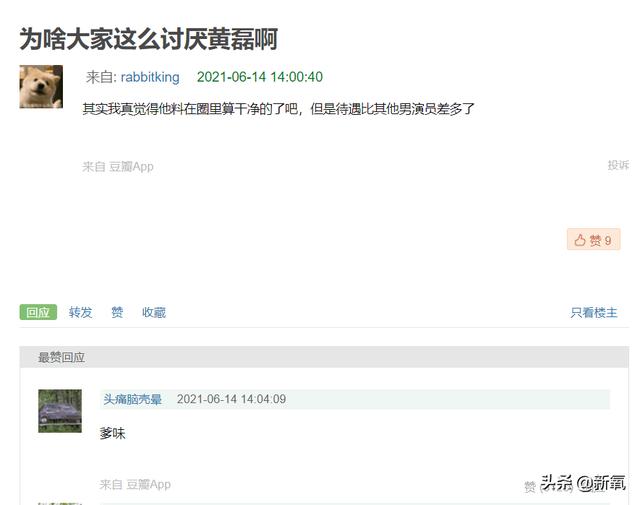Click the 来自 豆瓣App label under the post
640x505 pixels.
point(118,167)
